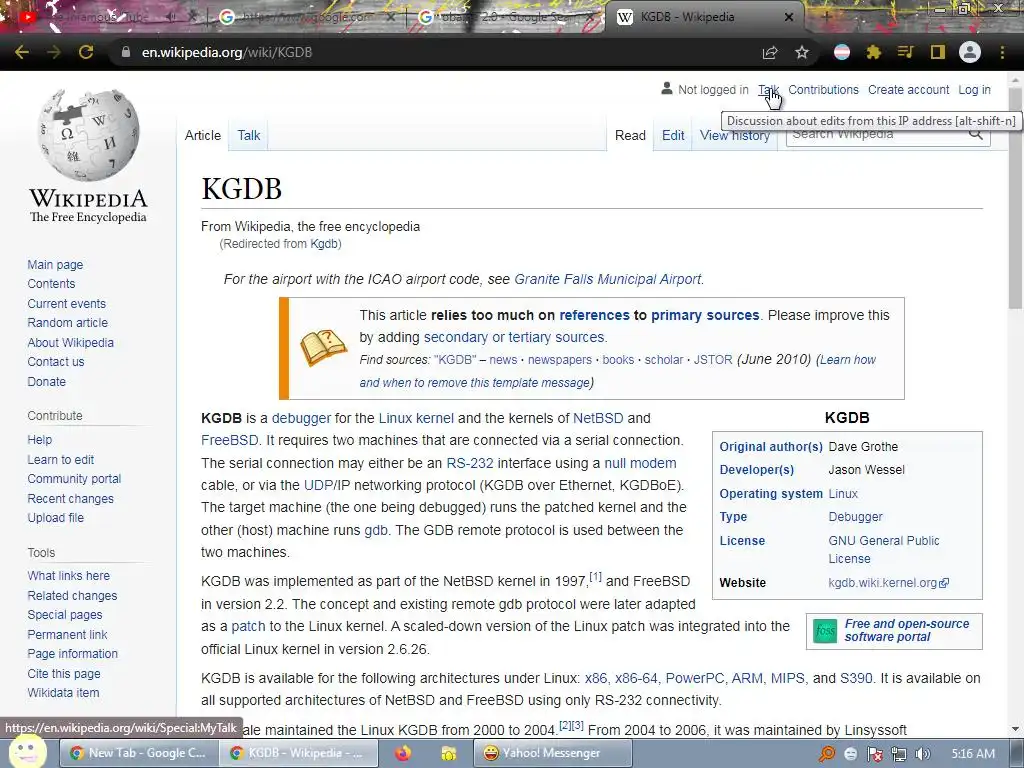1024x768 pixels.
Task: Click the primary sources link
Action: point(705,315)
